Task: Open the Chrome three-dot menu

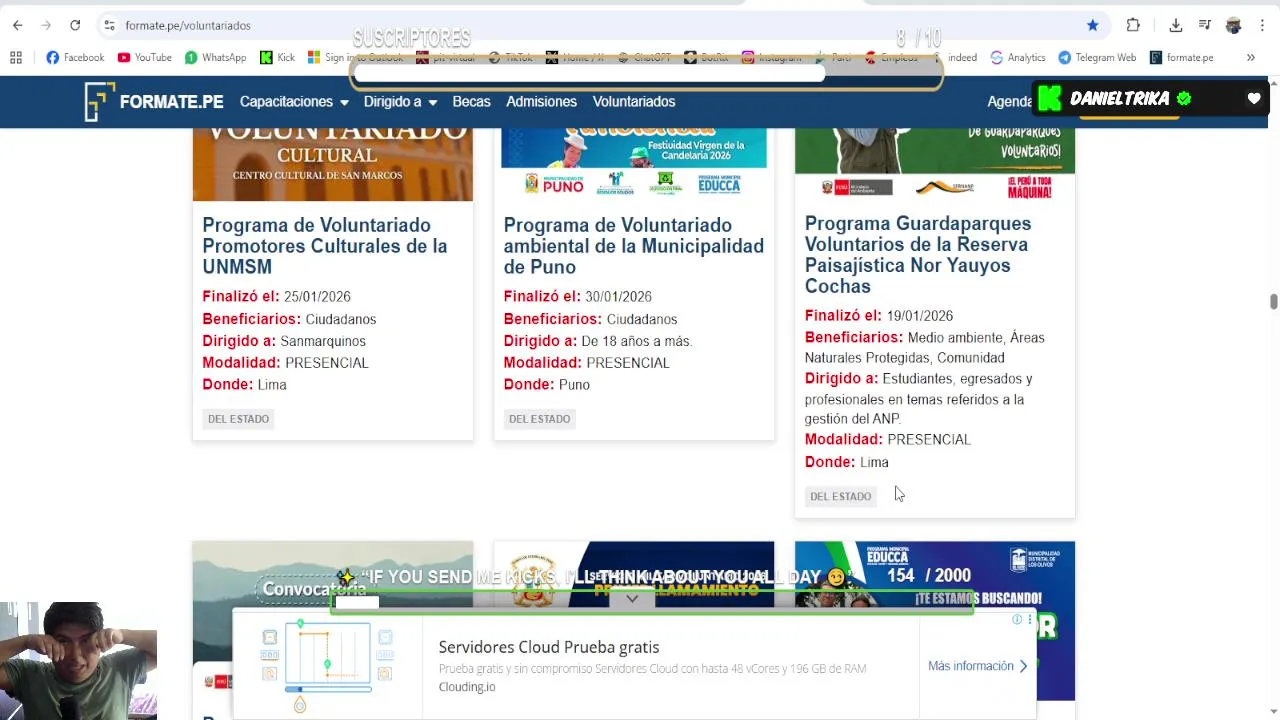Action: [1263, 25]
